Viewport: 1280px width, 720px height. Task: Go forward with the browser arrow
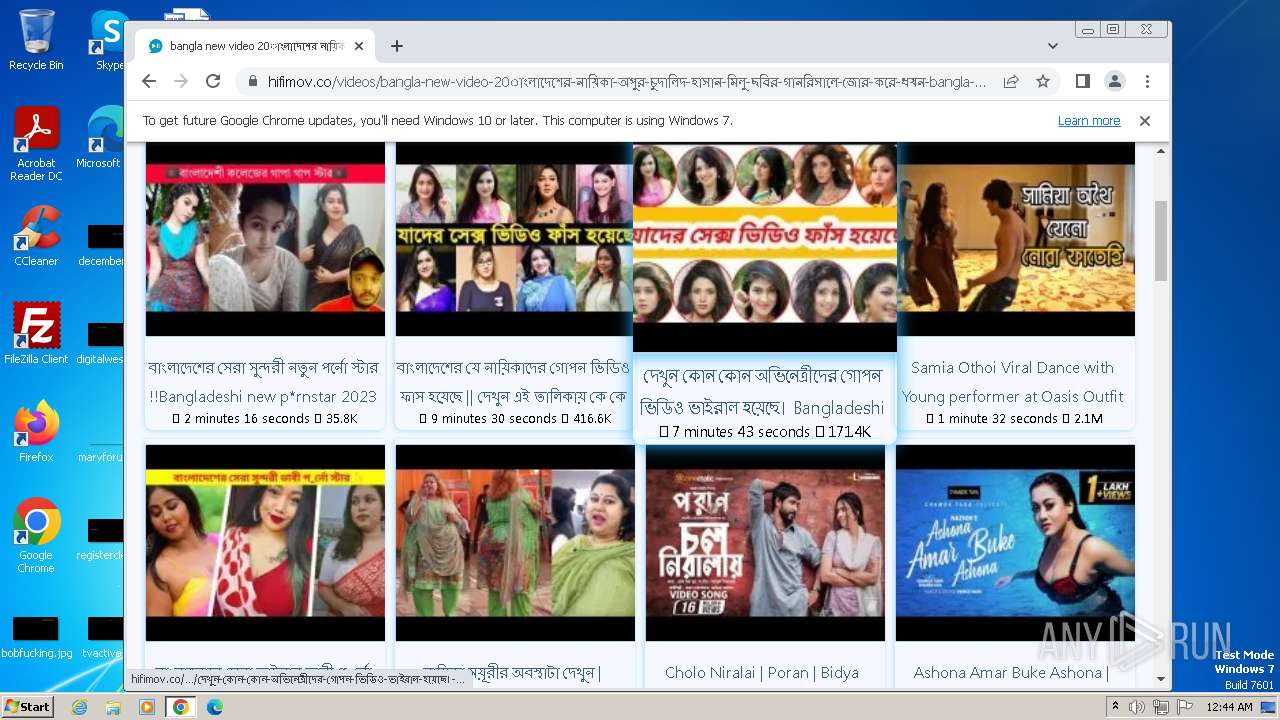point(181,81)
